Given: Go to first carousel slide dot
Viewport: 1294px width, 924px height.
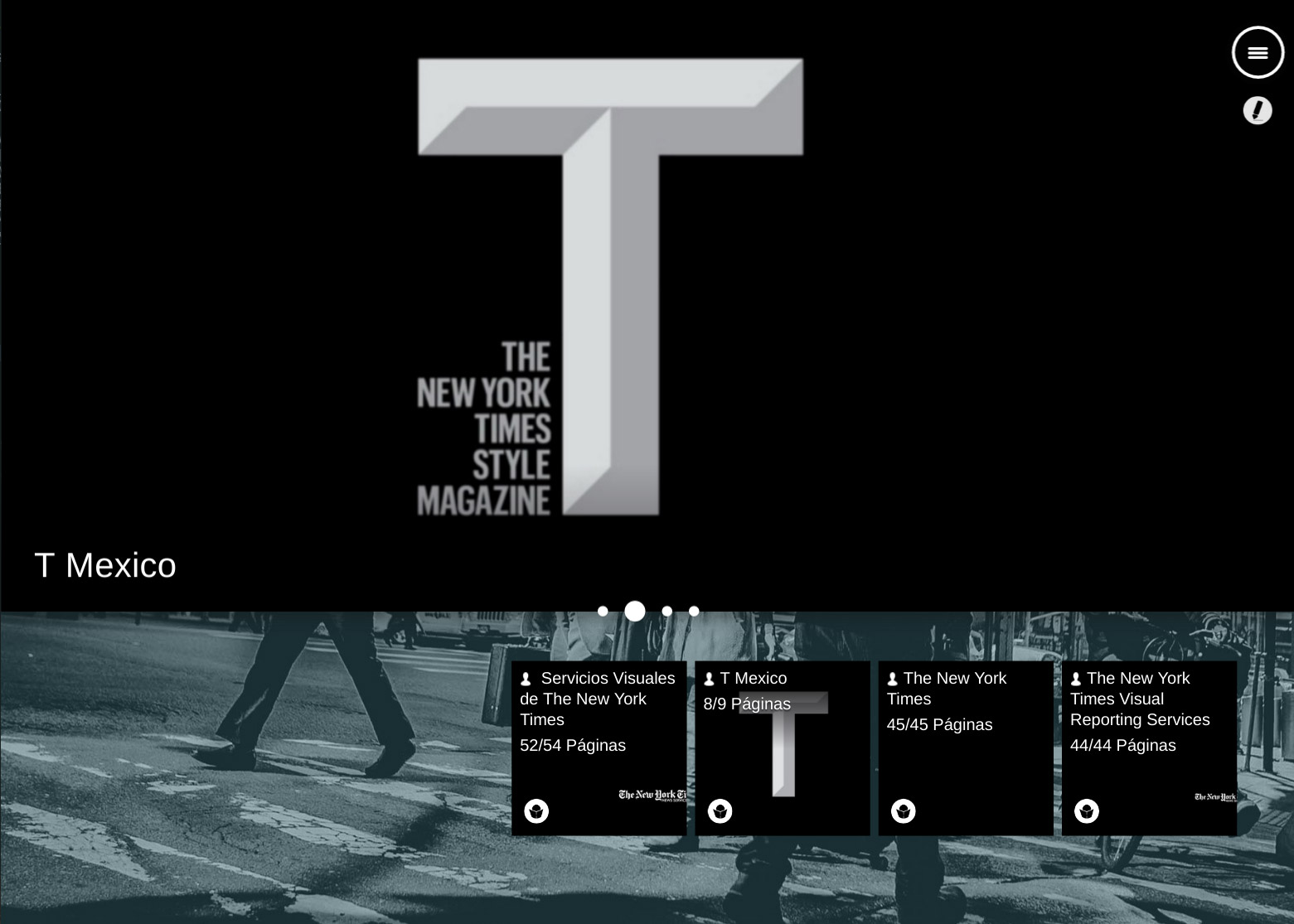Looking at the screenshot, I should pos(603,612).
